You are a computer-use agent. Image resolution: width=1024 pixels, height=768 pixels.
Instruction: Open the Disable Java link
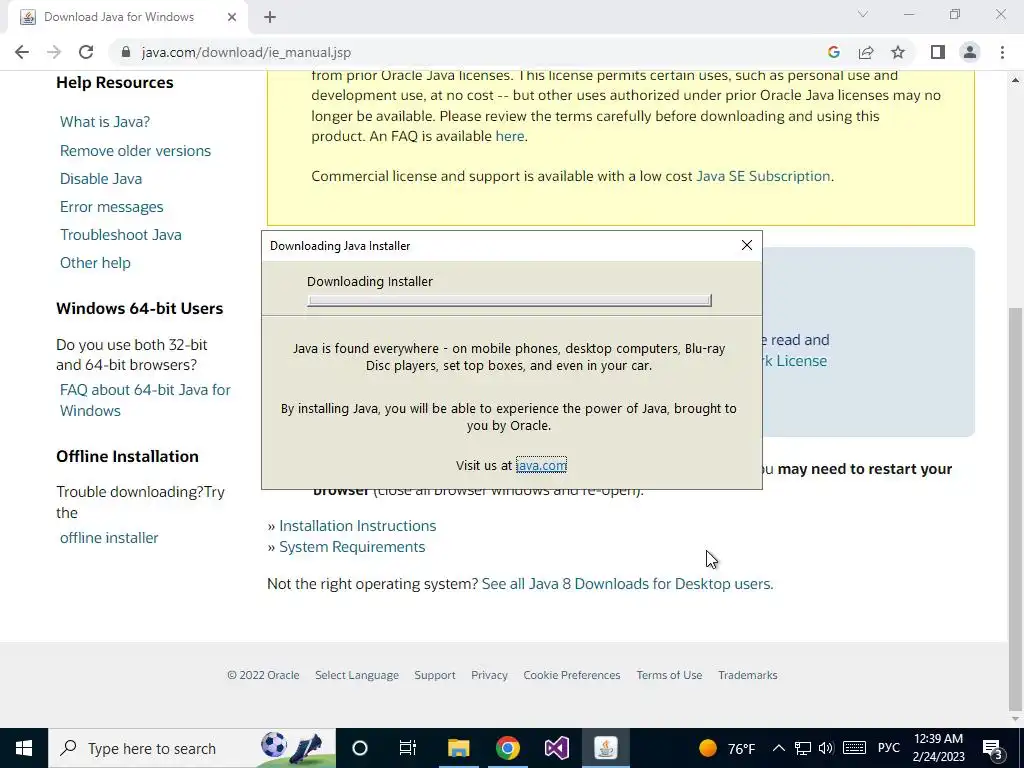(x=101, y=179)
